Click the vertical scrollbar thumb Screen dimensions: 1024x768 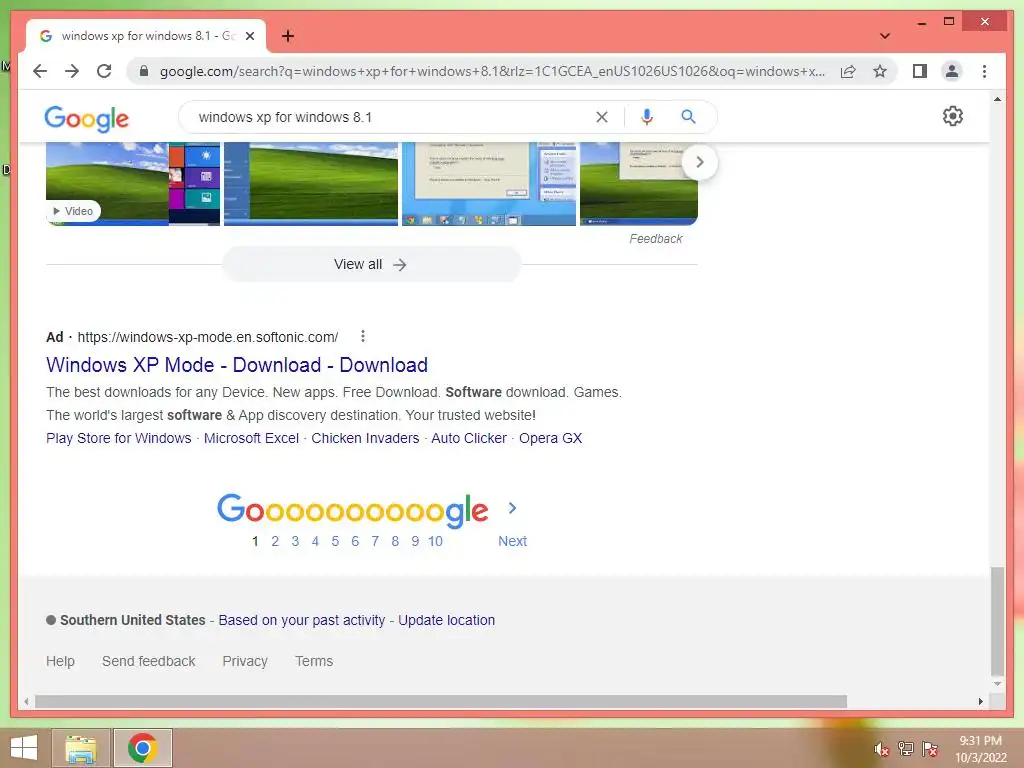pyautogui.click(x=997, y=621)
